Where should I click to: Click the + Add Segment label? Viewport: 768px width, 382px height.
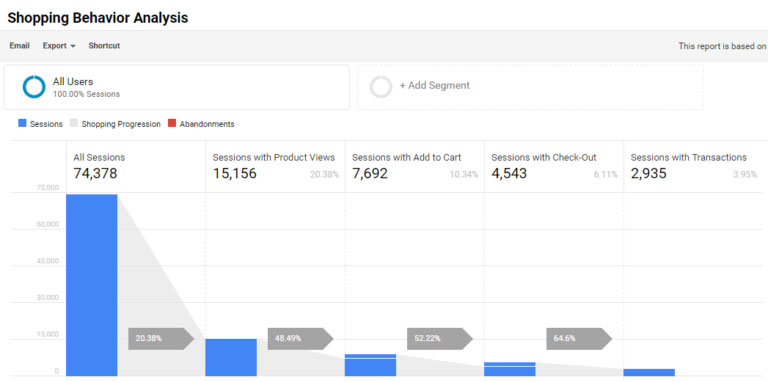434,85
